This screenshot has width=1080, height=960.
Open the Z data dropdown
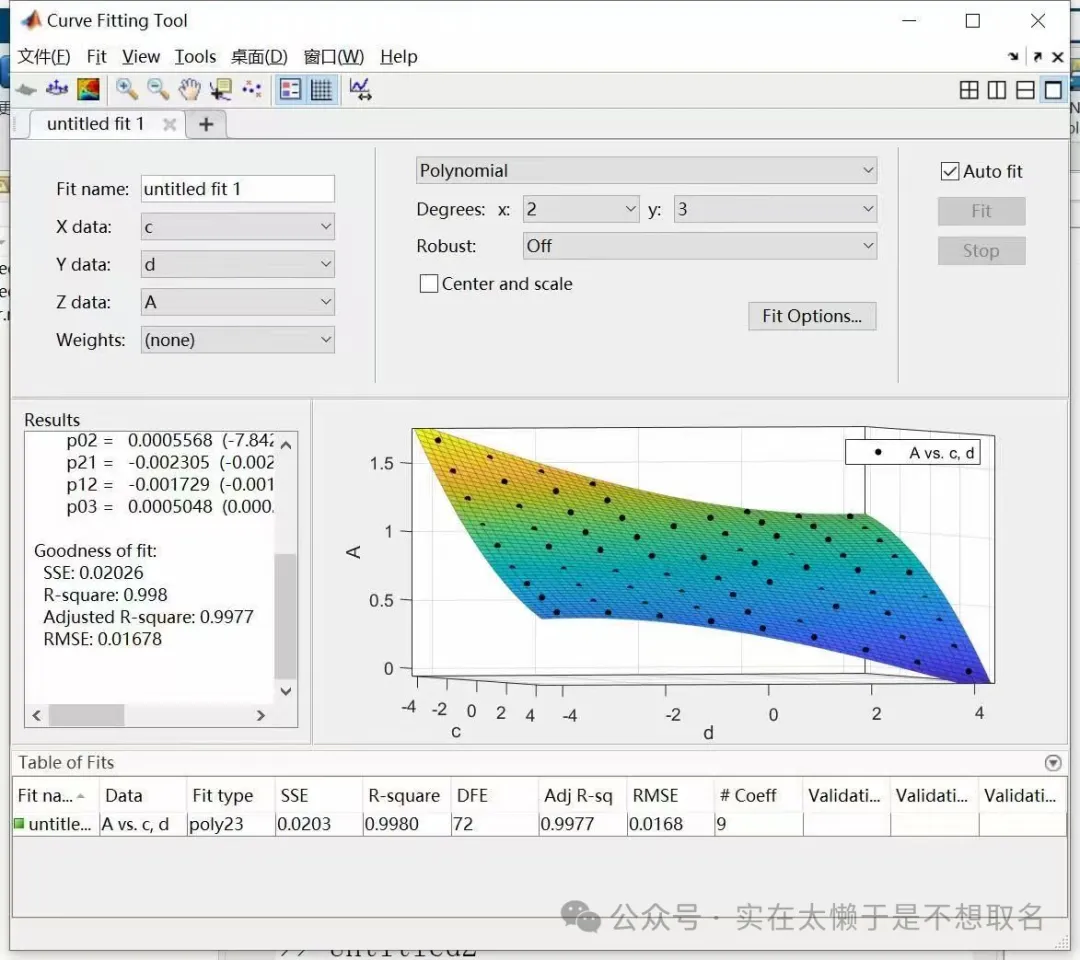pos(238,302)
